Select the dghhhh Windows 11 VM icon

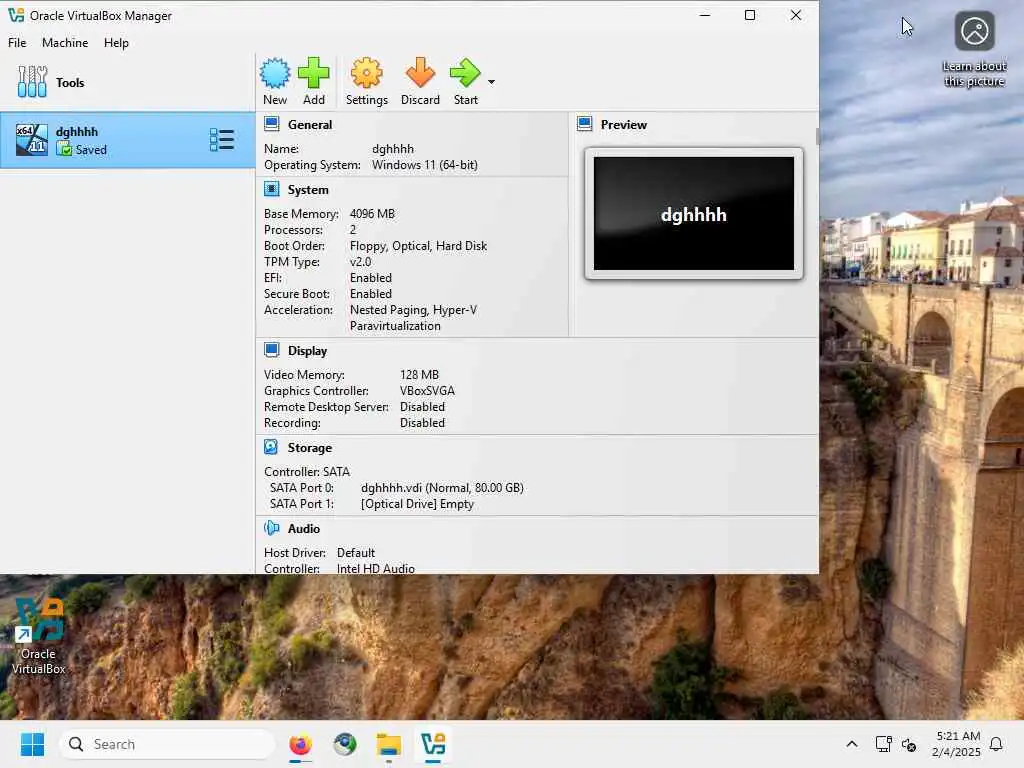point(31,140)
